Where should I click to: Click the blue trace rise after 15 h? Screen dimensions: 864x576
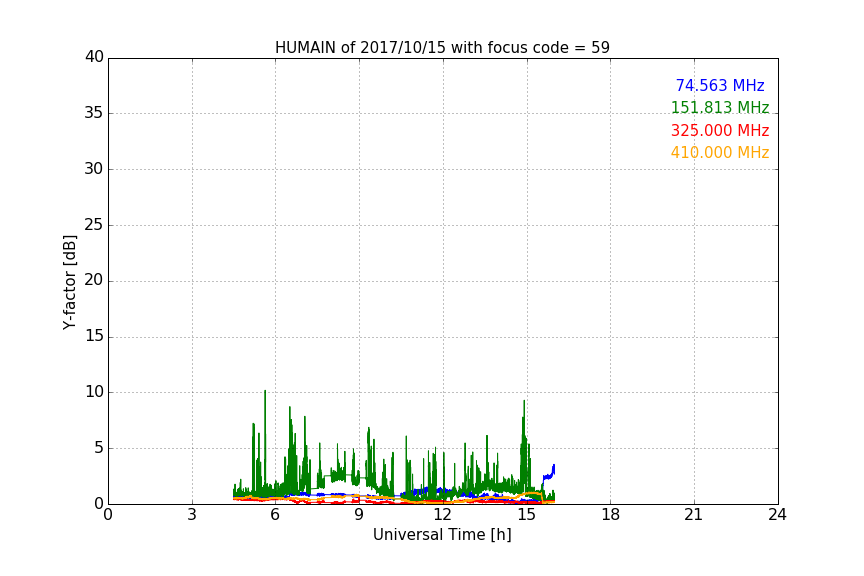549,473
